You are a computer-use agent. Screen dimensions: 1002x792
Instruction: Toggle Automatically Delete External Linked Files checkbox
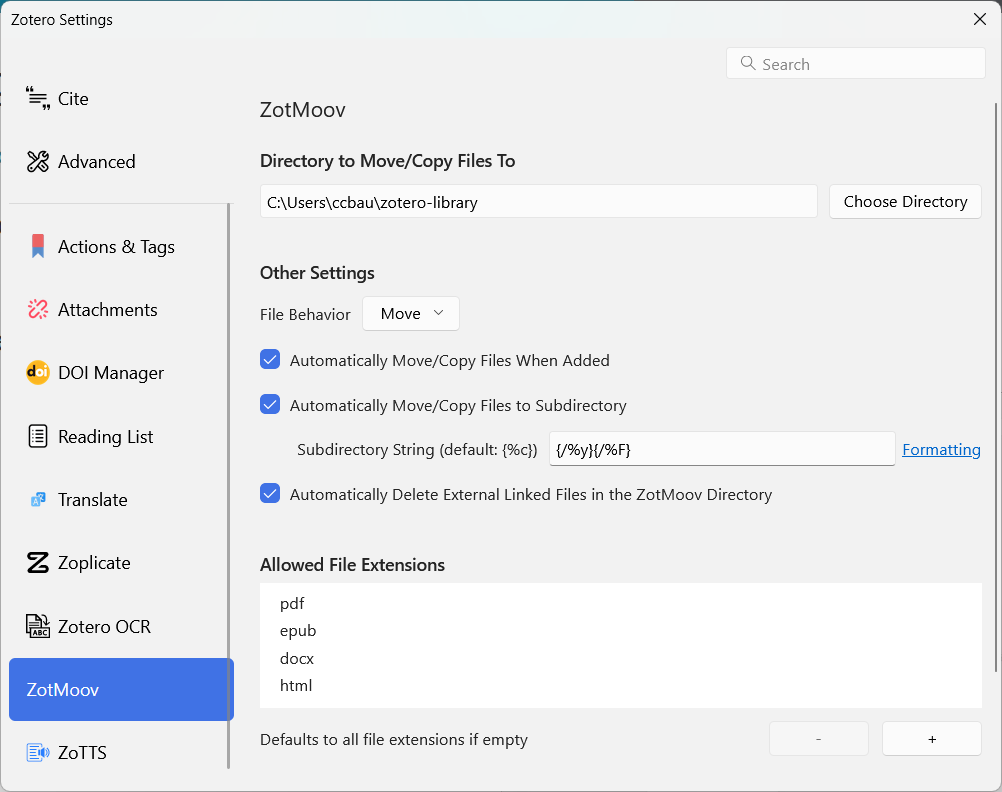(270, 494)
